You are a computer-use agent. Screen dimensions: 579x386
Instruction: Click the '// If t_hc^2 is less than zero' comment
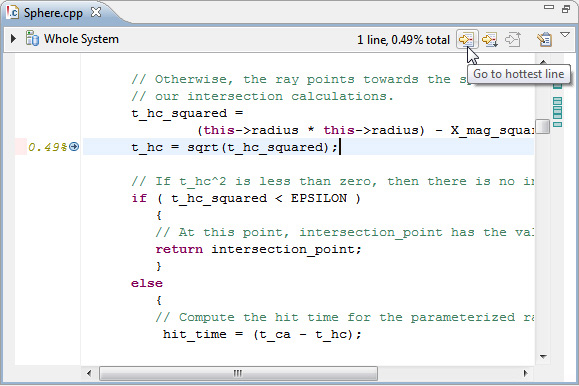tap(332, 181)
